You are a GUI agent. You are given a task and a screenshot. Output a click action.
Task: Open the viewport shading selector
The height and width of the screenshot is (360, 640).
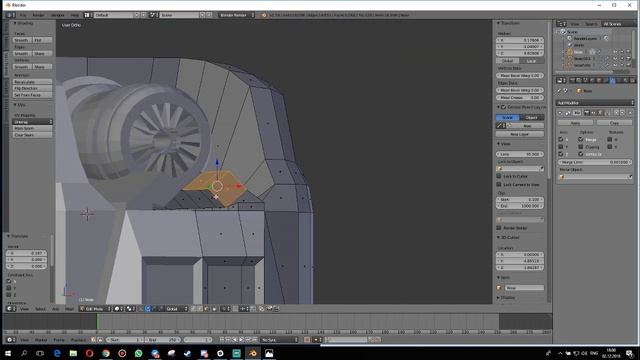118,309
